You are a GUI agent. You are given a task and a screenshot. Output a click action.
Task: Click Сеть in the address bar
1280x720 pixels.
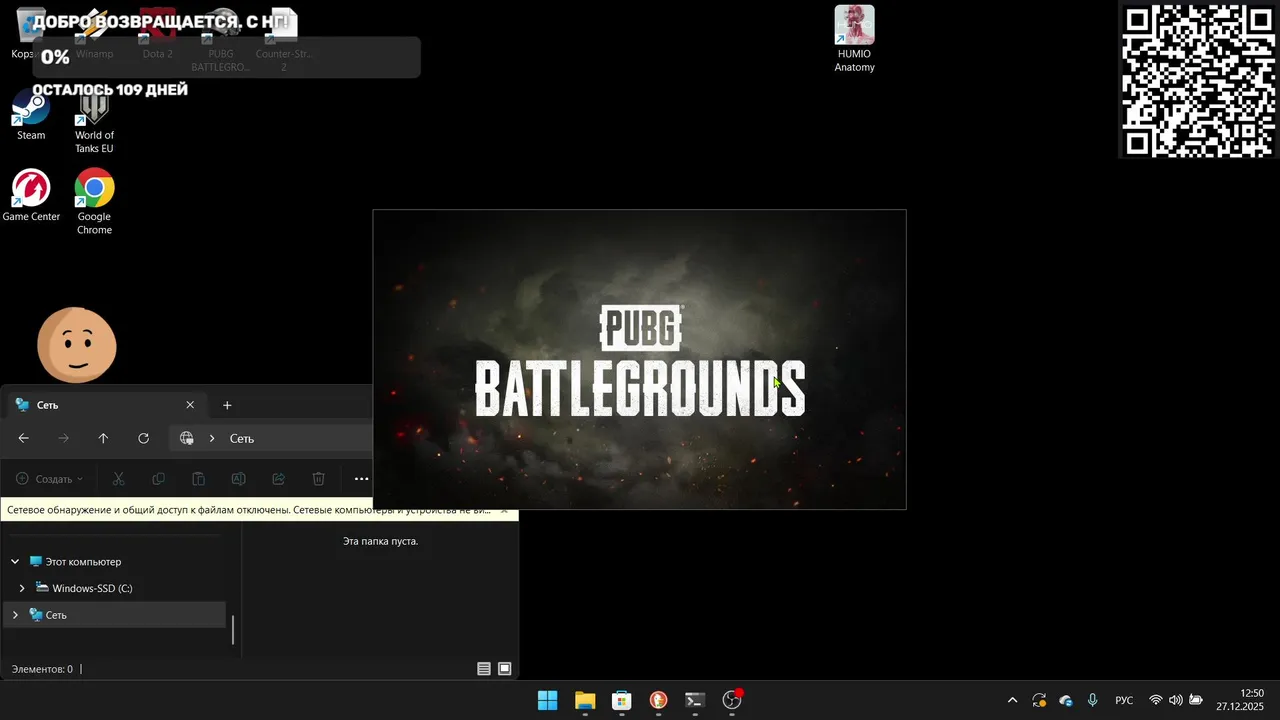point(242,438)
